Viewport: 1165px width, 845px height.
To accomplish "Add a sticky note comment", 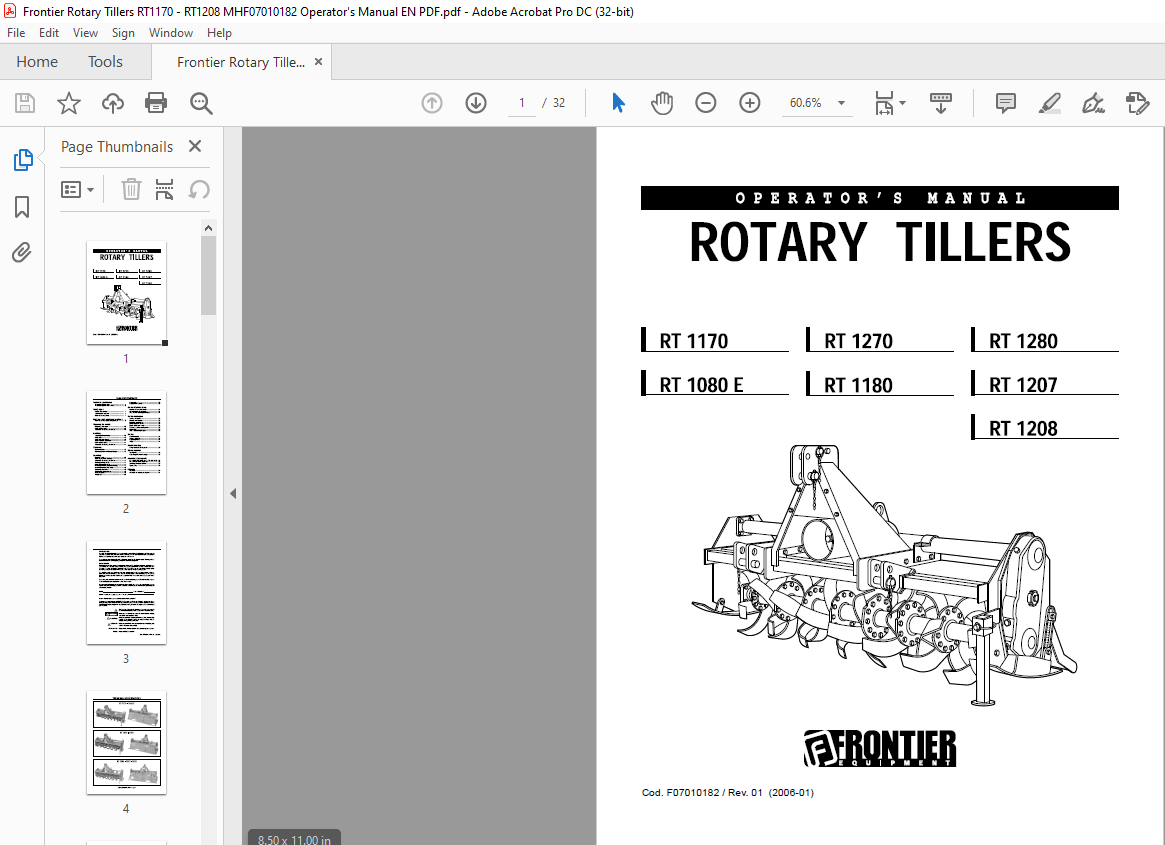I will tap(1005, 103).
